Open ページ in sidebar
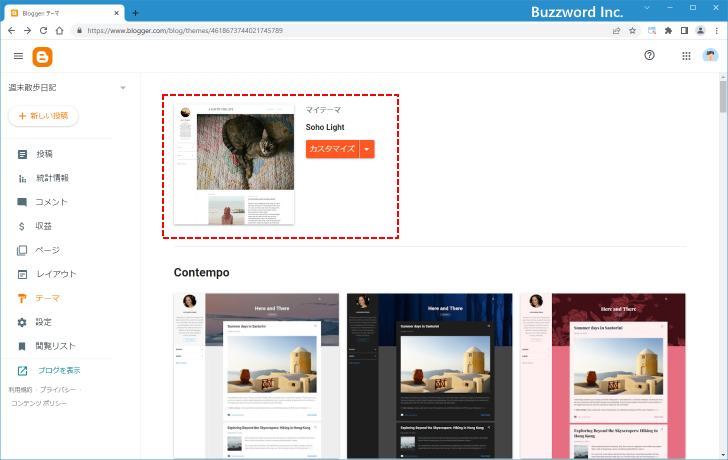Screen dimensions: 728x460 click(x=48, y=250)
